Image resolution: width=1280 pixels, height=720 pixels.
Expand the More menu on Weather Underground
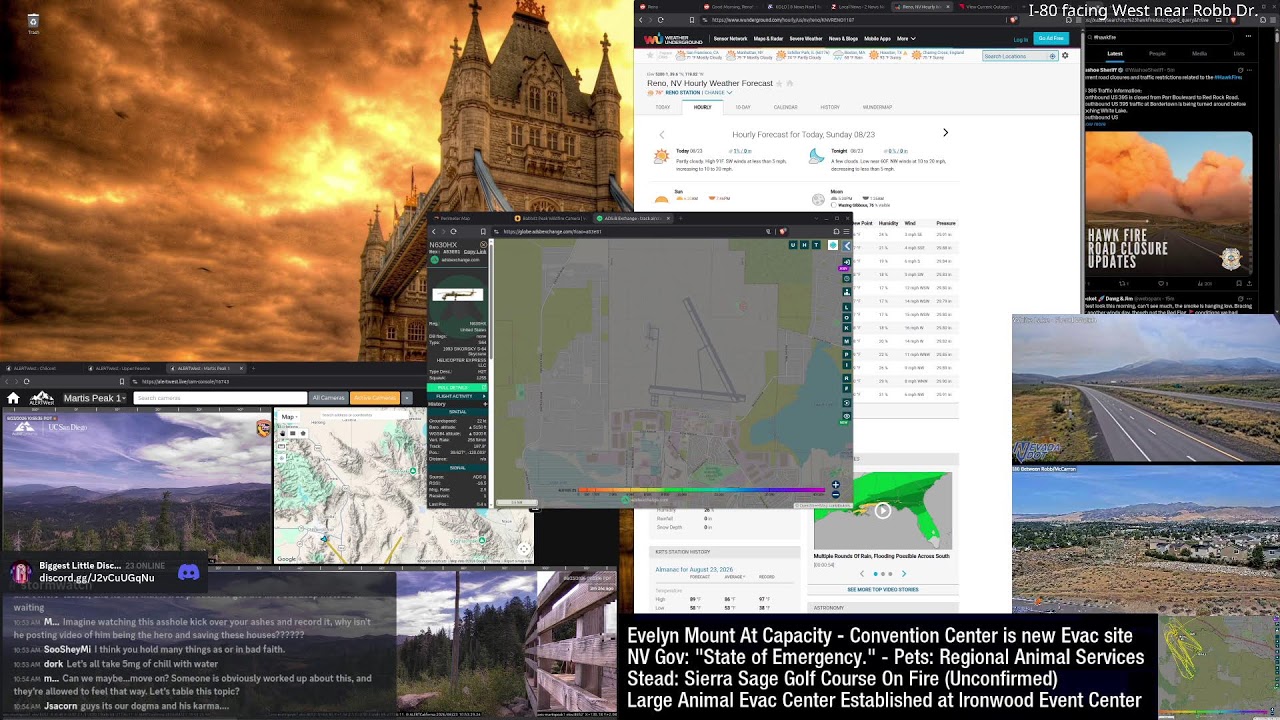pyautogui.click(x=906, y=39)
